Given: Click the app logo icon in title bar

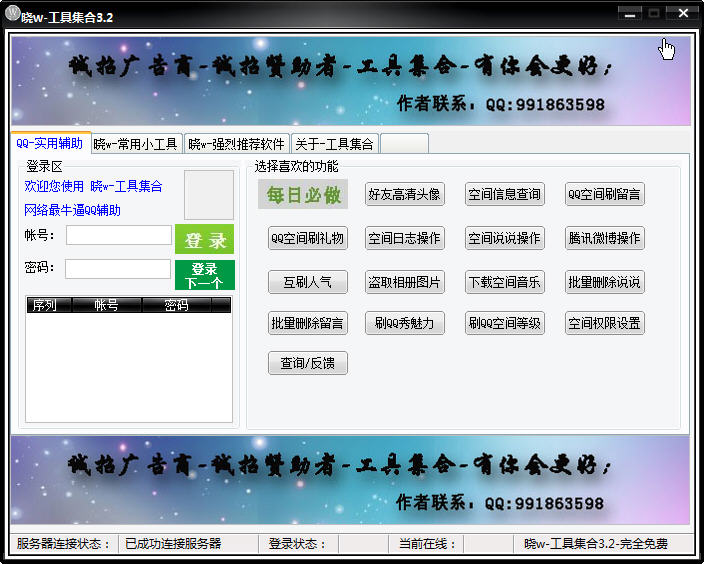Looking at the screenshot, I should [12, 13].
